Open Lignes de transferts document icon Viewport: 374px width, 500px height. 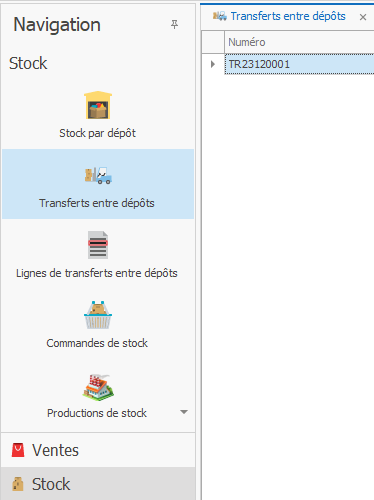pyautogui.click(x=98, y=245)
